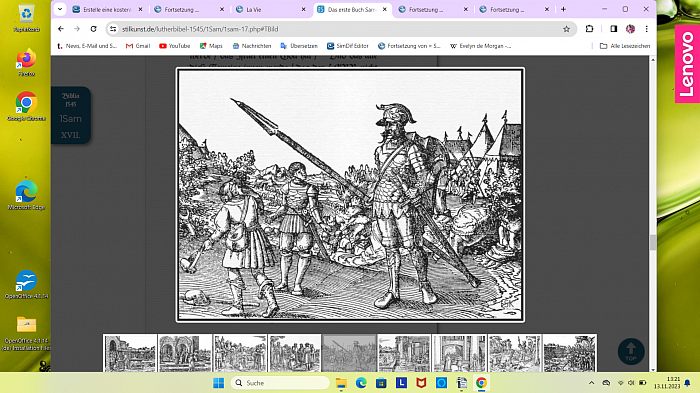Open Alle Lesezeichen bookmarks folder

(x=625, y=46)
